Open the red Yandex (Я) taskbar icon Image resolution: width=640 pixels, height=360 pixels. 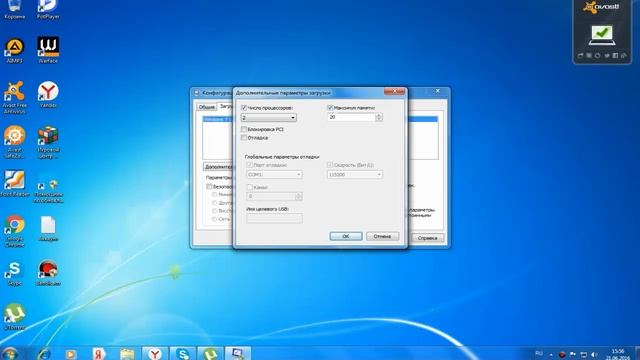[99, 353]
